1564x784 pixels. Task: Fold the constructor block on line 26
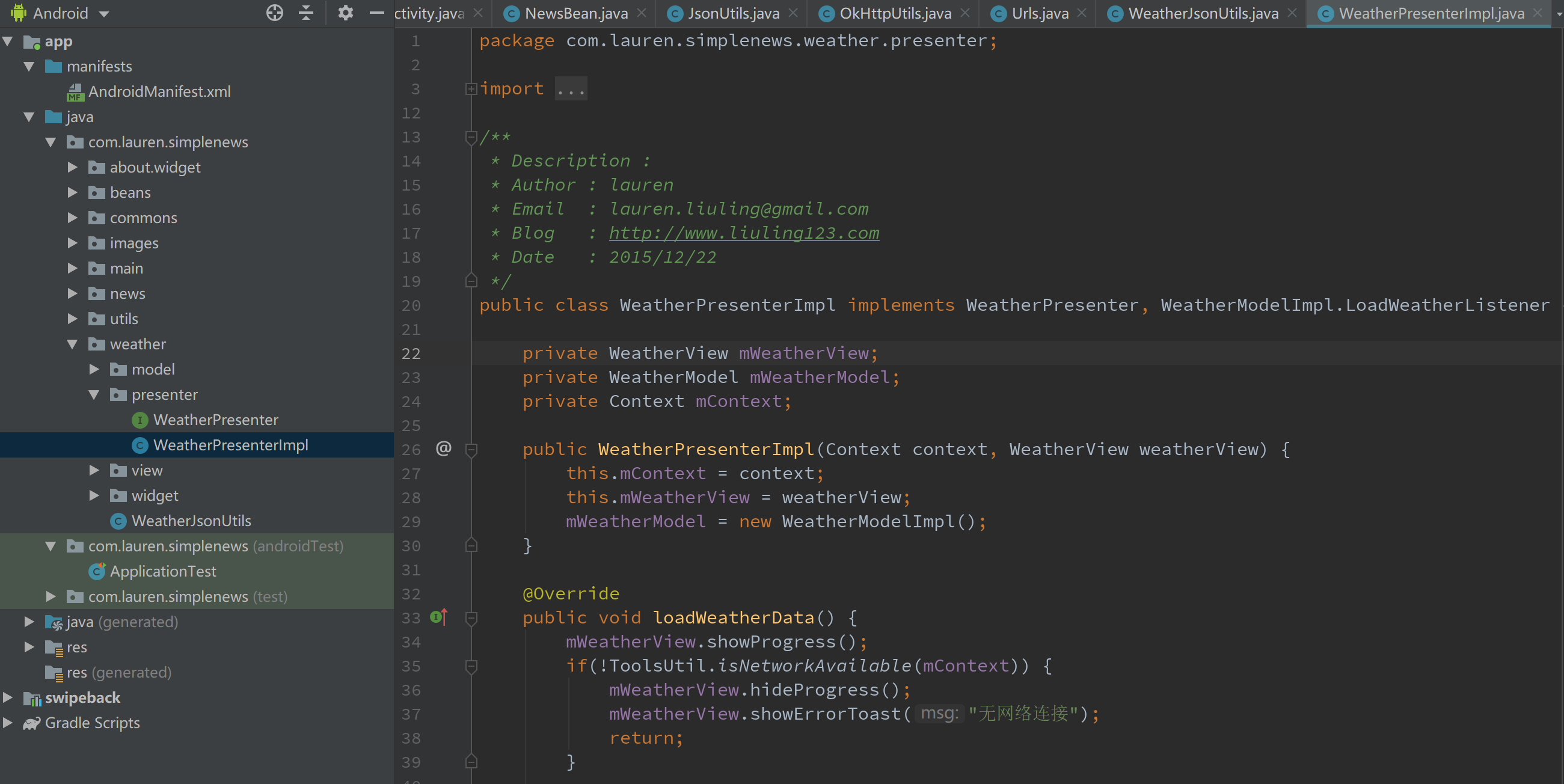point(471,449)
